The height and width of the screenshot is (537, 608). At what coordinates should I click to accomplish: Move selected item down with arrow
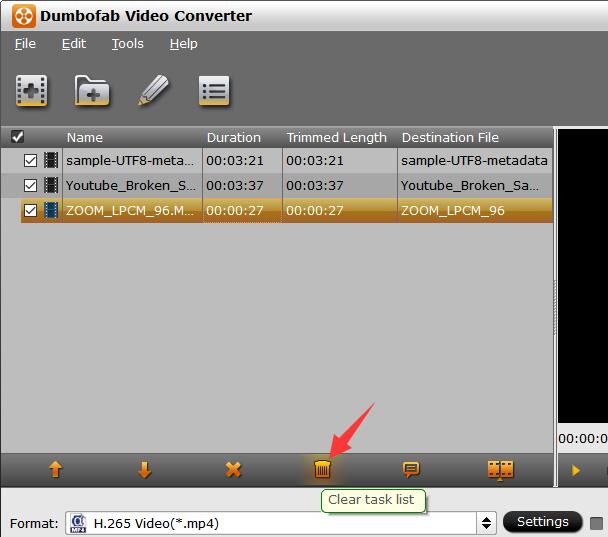click(x=144, y=469)
